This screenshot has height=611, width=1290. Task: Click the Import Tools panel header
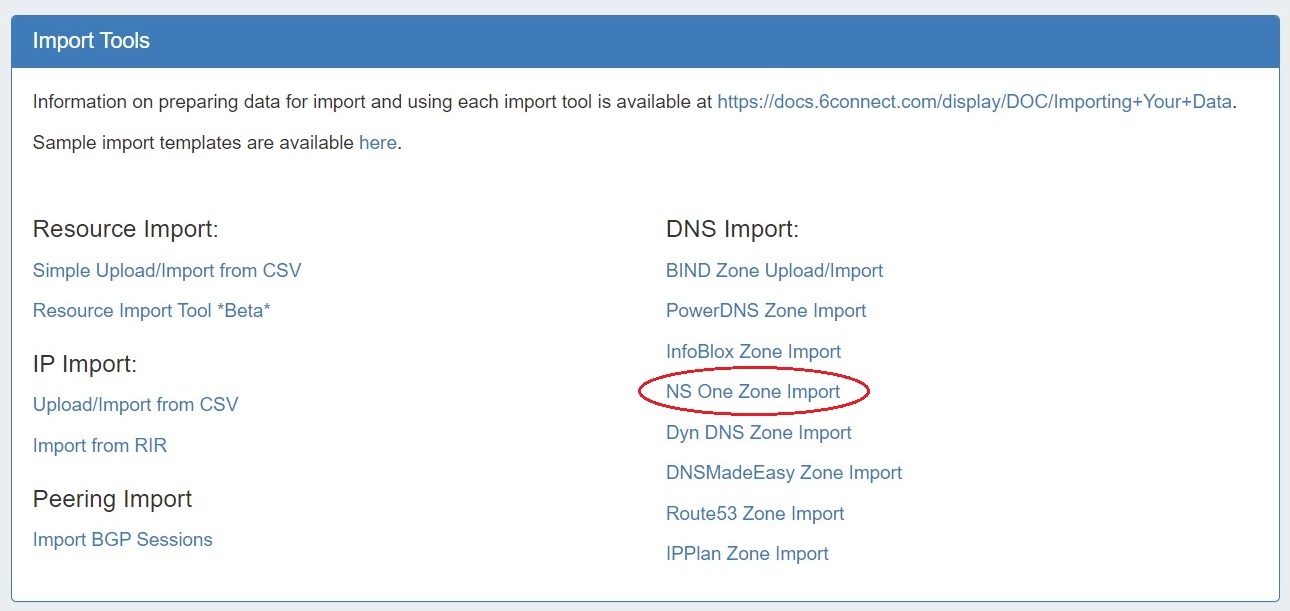tap(645, 42)
